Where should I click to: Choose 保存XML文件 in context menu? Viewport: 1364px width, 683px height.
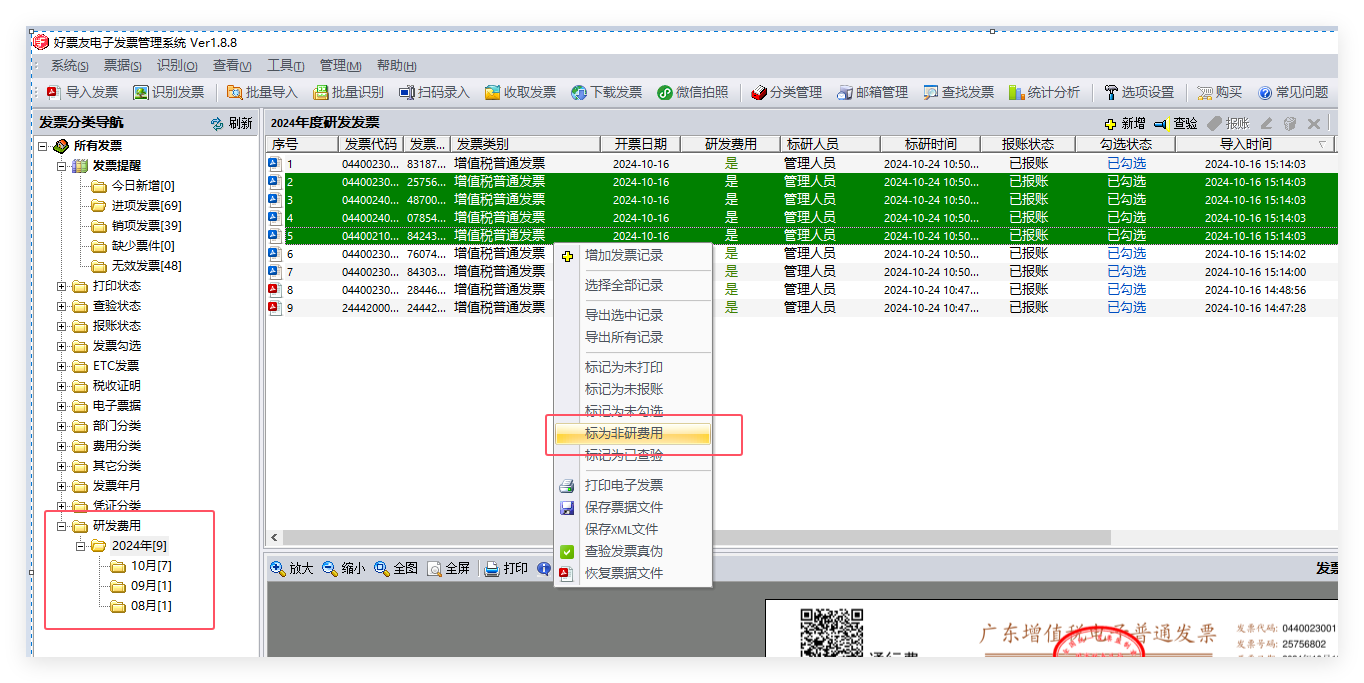pyautogui.click(x=633, y=529)
